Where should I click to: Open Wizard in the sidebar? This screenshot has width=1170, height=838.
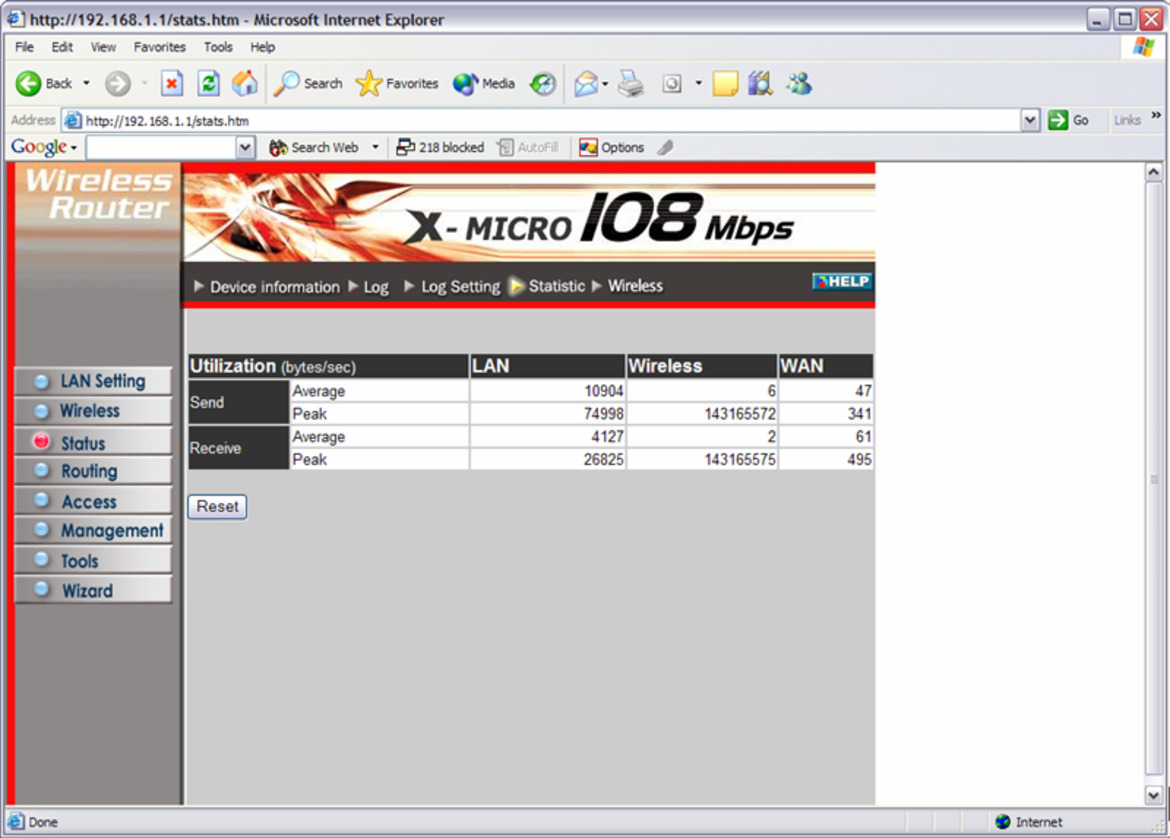[93, 590]
